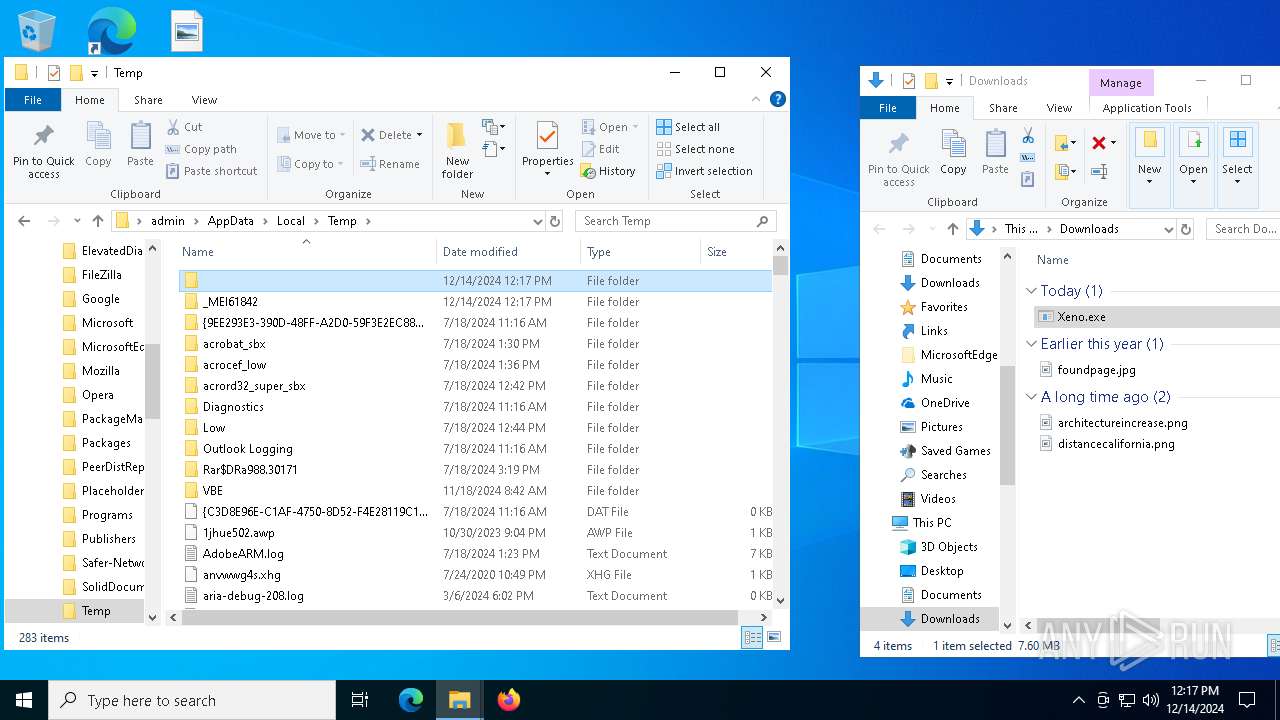This screenshot has width=1280, height=720.
Task: Click Paste shortcut in Temp window ribbon
Action: [212, 171]
